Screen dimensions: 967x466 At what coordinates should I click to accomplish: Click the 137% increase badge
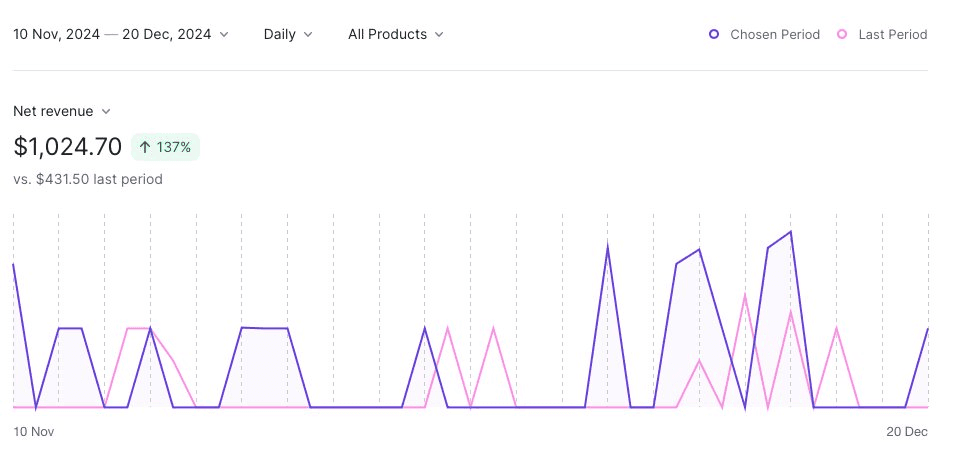click(166, 148)
